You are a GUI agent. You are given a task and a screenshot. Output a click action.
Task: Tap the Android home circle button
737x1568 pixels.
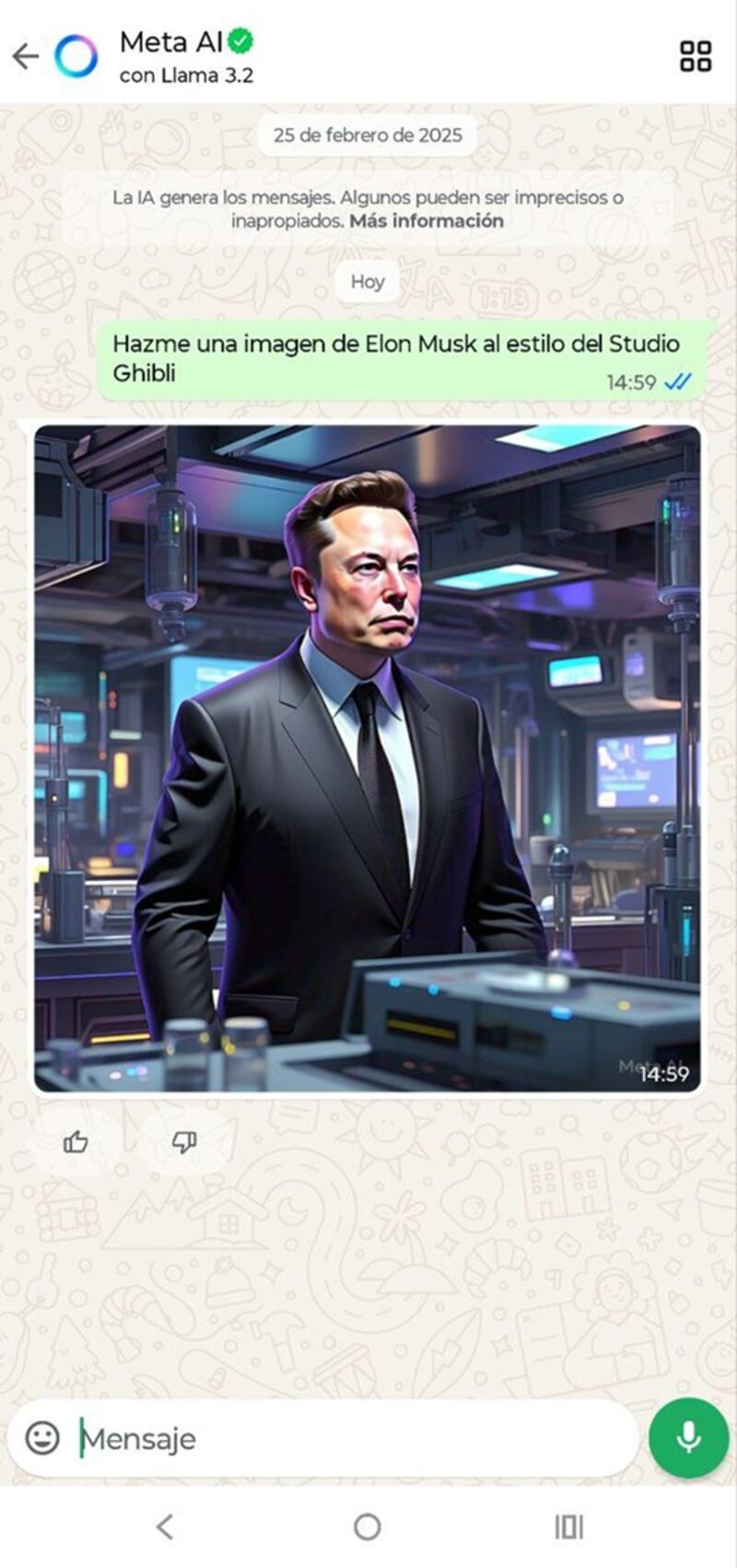tap(368, 1527)
